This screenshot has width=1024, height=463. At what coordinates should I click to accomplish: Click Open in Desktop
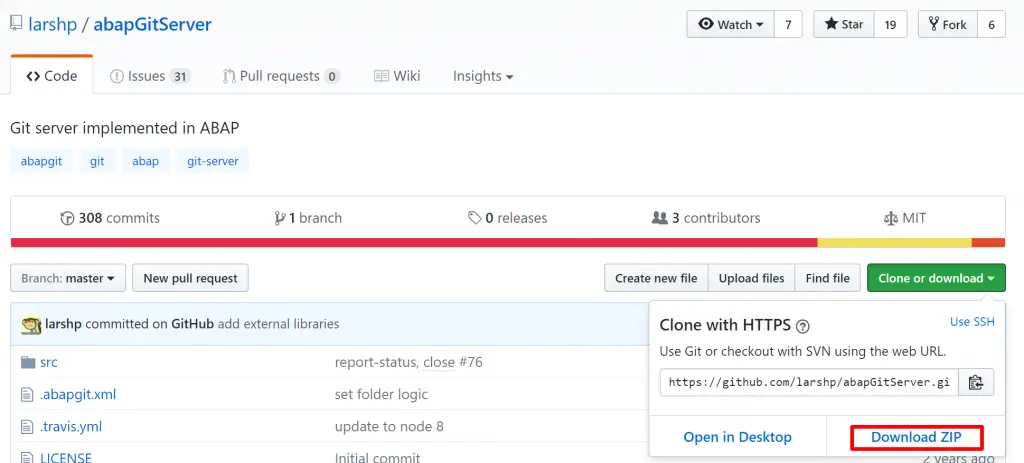(737, 437)
